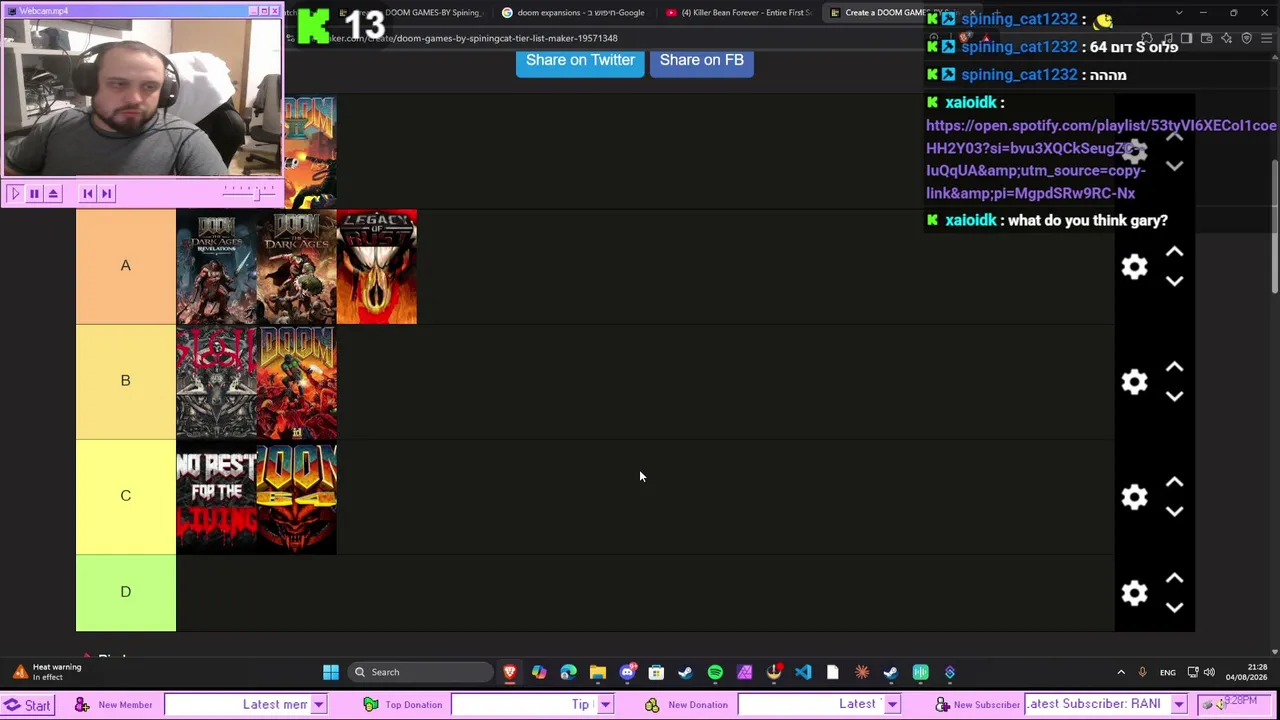The image size is (1280, 720).
Task: Move tier D row up
Action: click(1174, 578)
